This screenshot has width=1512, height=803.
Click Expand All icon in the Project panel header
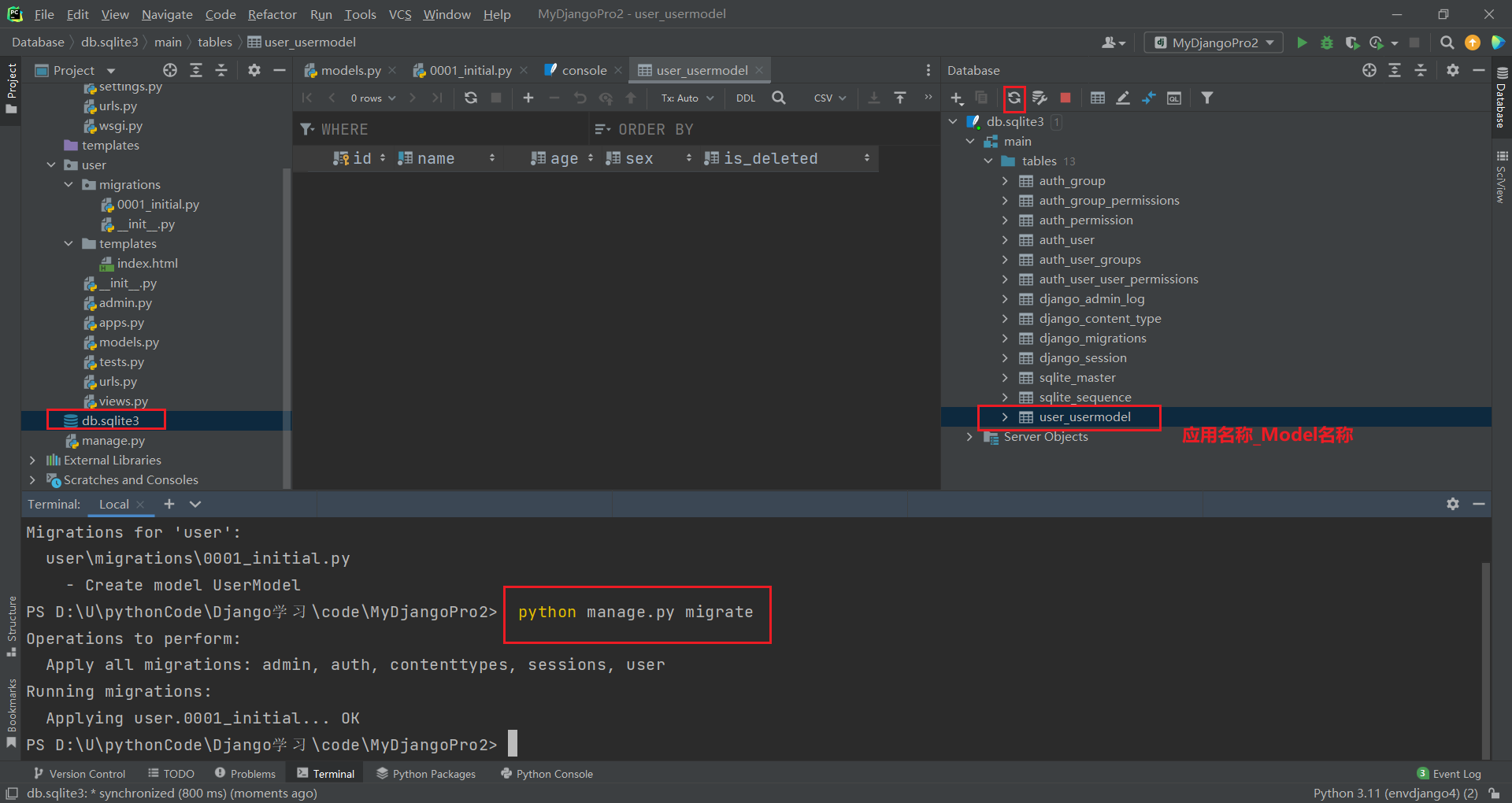[x=196, y=70]
